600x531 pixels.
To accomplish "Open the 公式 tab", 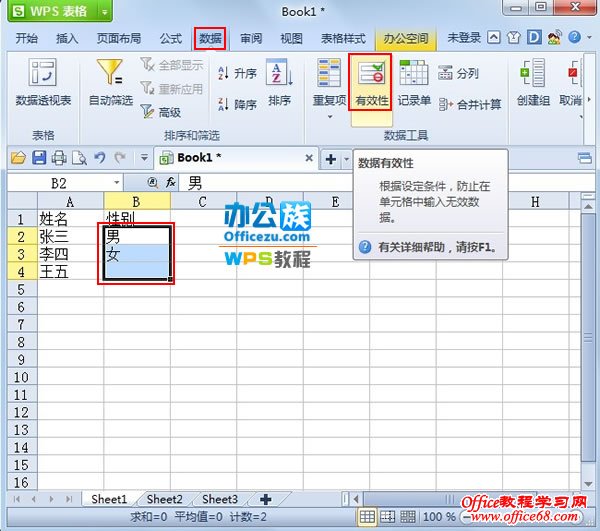I will (170, 38).
